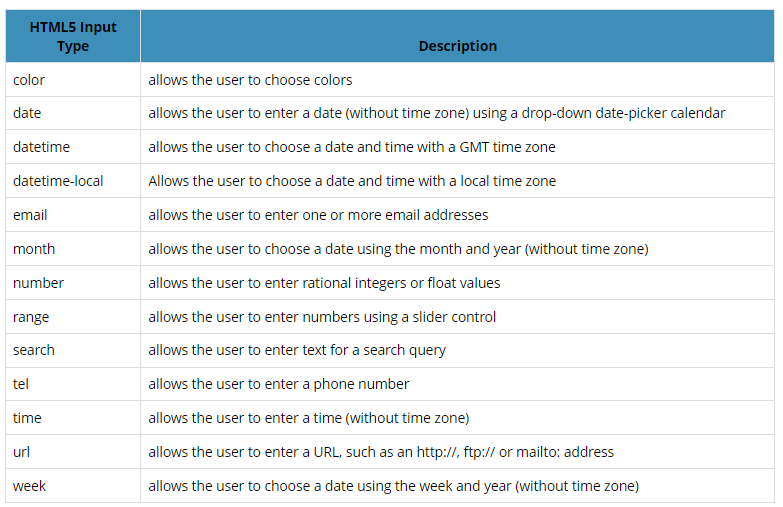This screenshot has width=783, height=507.
Task: Select the GMT time zone description
Action: coord(352,147)
